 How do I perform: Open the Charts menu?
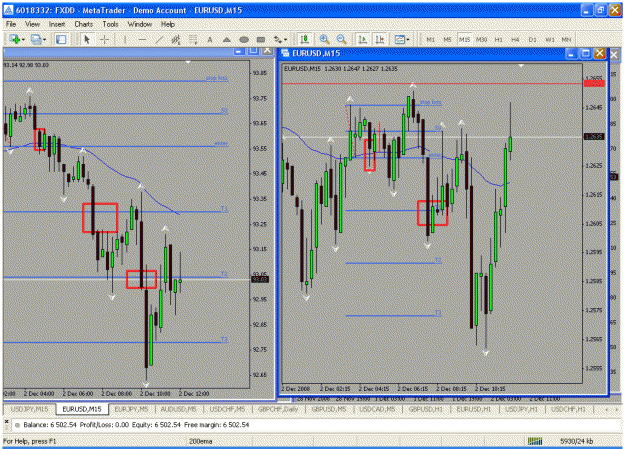pos(83,24)
